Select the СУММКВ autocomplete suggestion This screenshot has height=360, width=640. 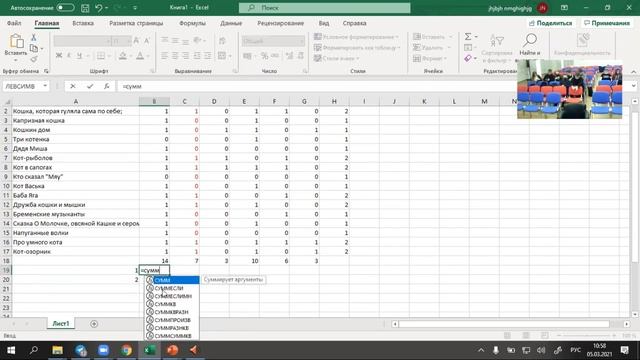172,304
